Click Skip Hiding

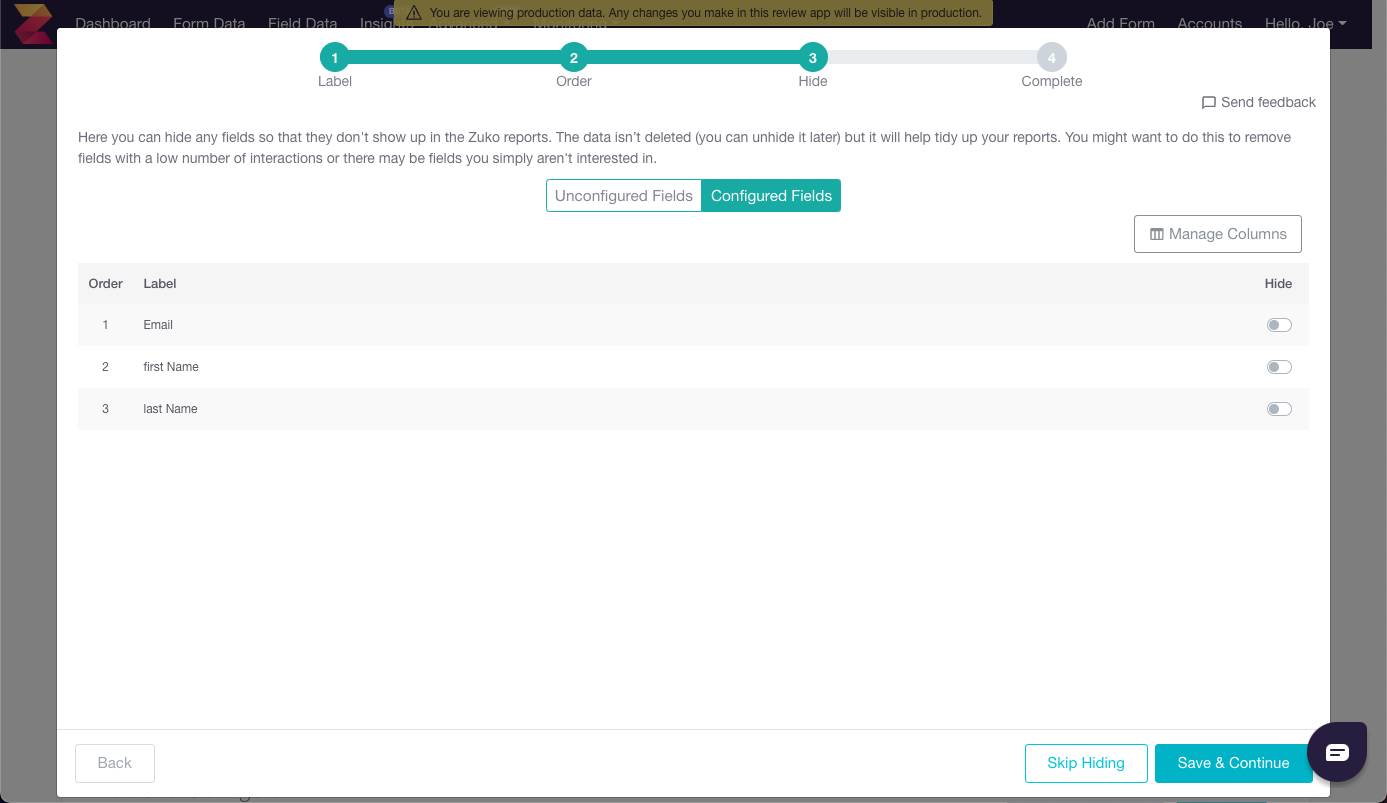pyautogui.click(x=1086, y=762)
